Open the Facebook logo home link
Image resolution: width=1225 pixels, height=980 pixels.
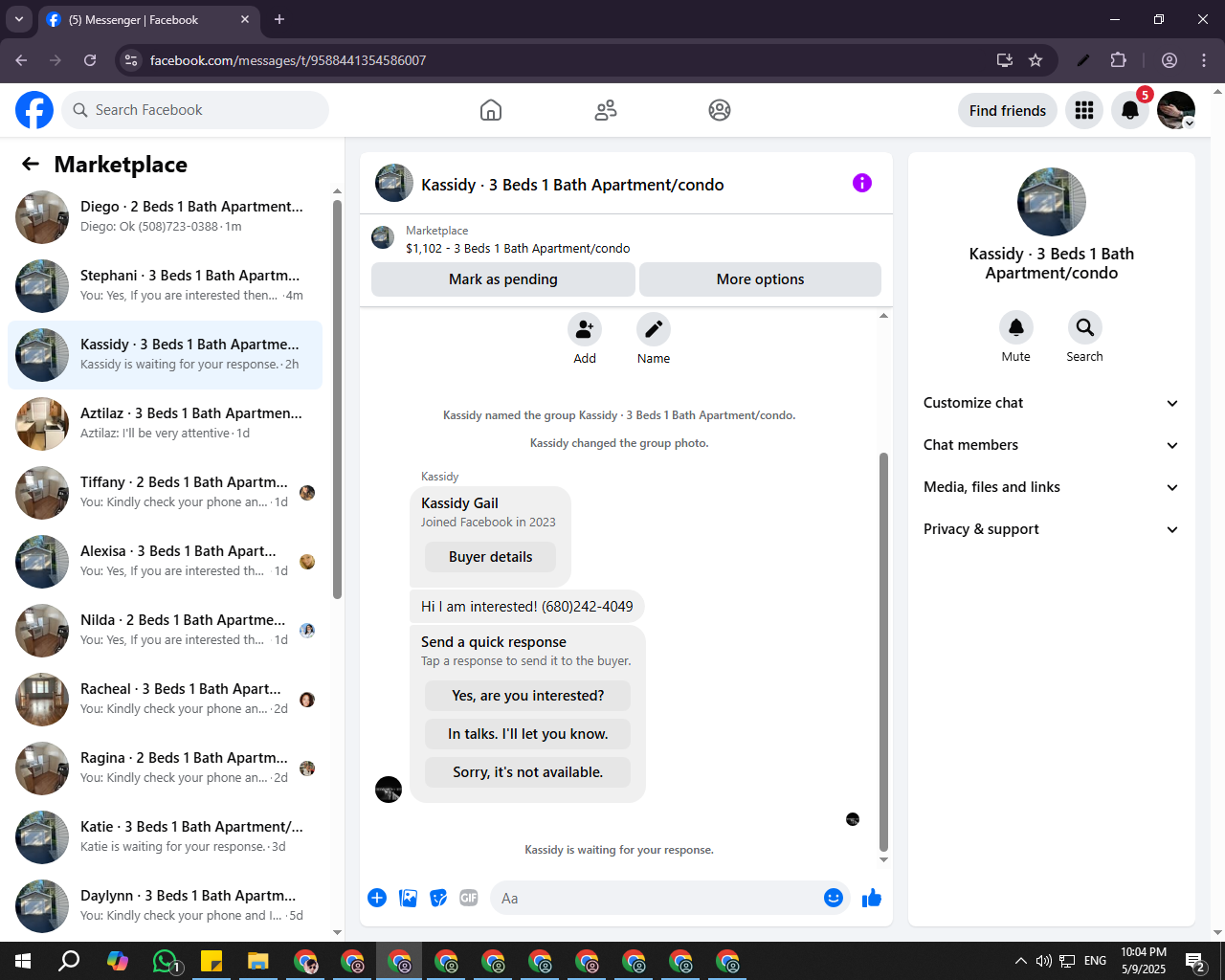tap(34, 110)
